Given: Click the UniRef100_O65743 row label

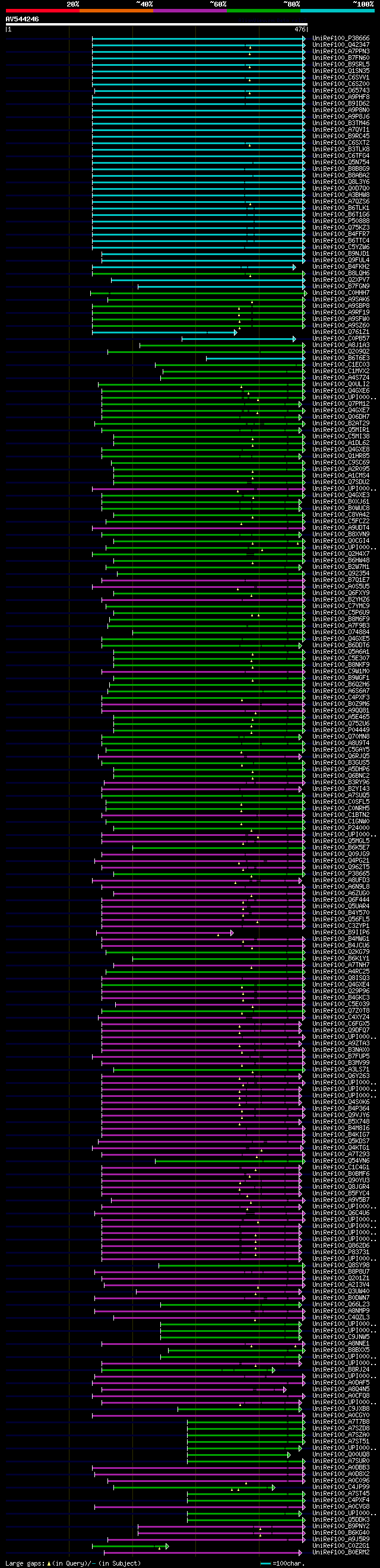Looking at the screenshot, I should [341, 91].
